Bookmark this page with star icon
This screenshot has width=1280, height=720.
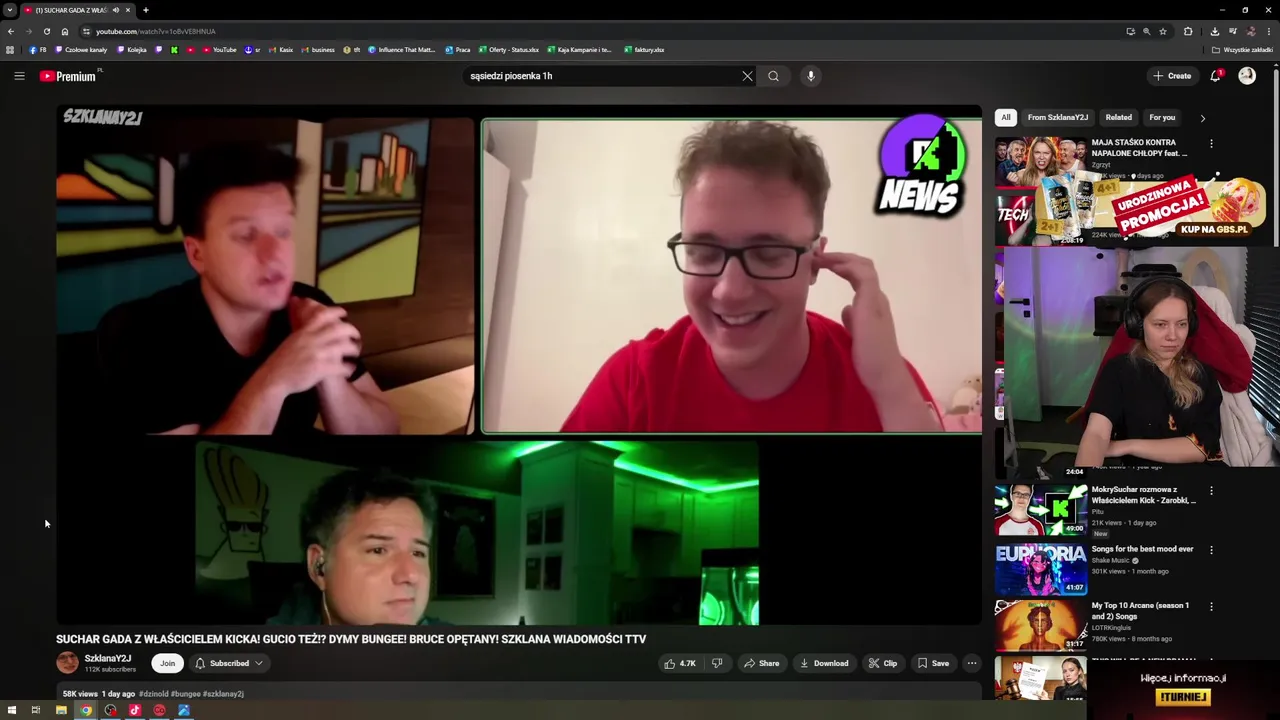(1163, 31)
